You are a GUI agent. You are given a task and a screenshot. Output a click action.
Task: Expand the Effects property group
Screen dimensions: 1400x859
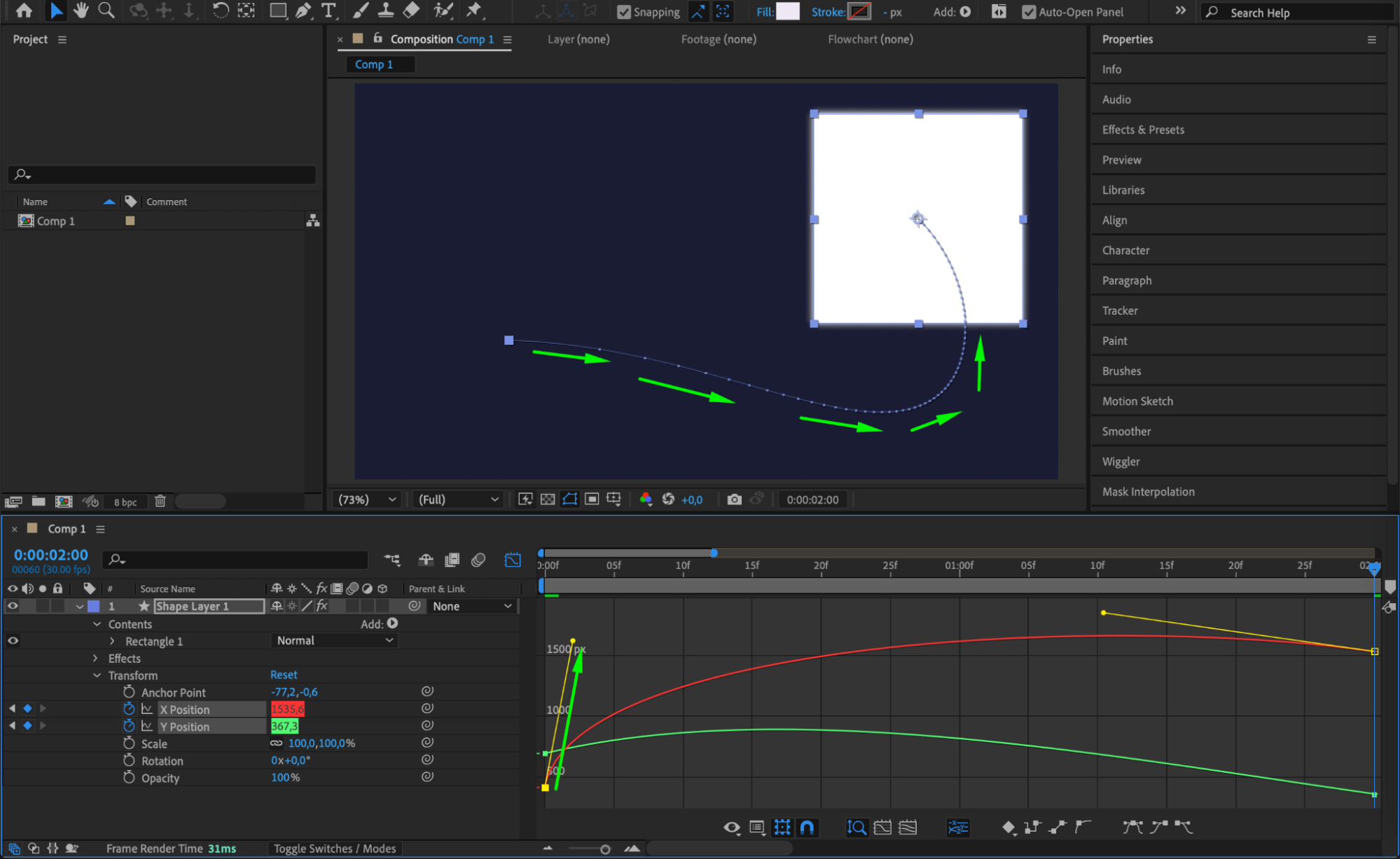tap(96, 658)
